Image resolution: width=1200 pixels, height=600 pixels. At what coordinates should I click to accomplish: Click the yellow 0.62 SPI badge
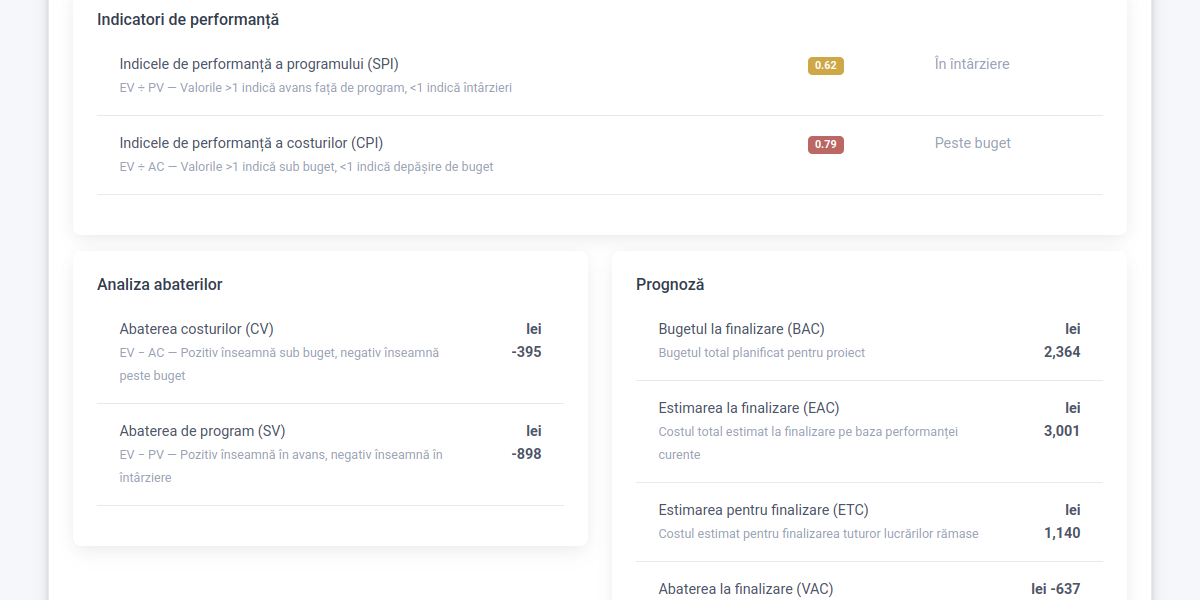(825, 66)
